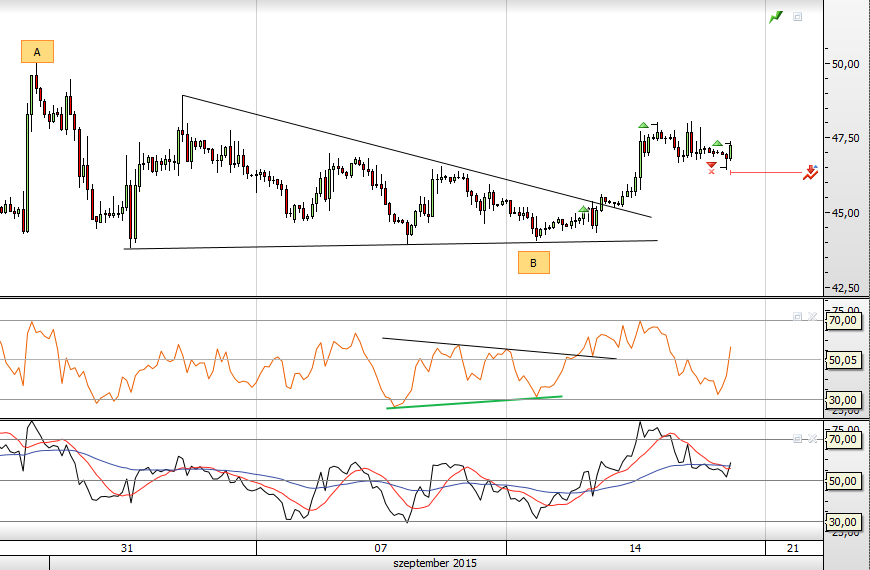Click the 70,00 level tag in the RSI pane
The height and width of the screenshot is (570, 870).
click(842, 320)
